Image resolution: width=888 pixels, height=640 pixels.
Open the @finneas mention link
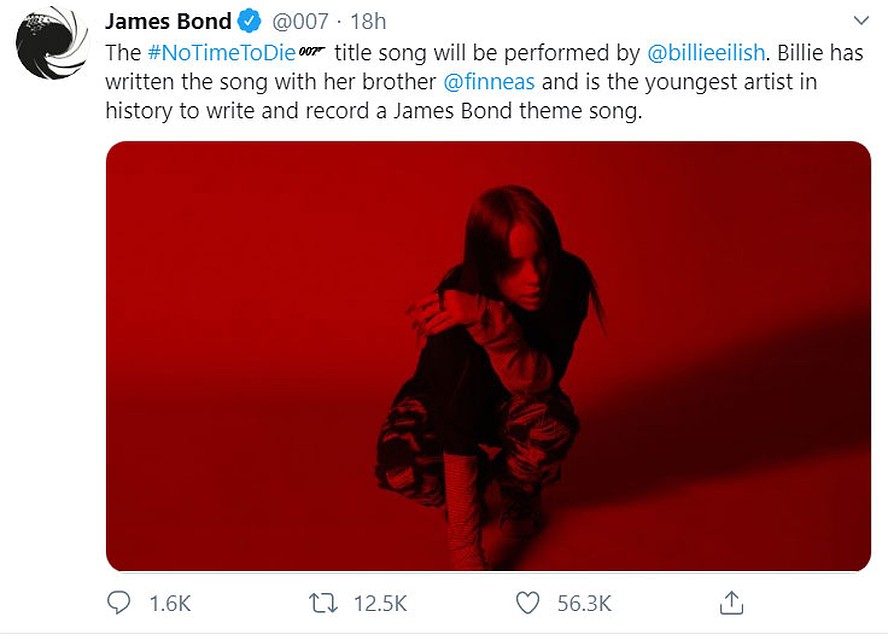pyautogui.click(x=489, y=82)
